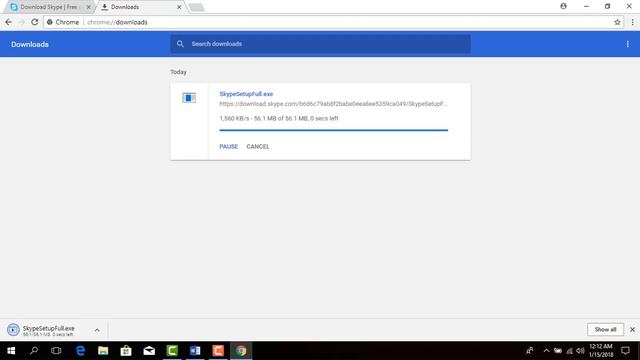Screen dimensions: 640x360
Task: Show hidden system tray icons
Action: click(x=546, y=351)
